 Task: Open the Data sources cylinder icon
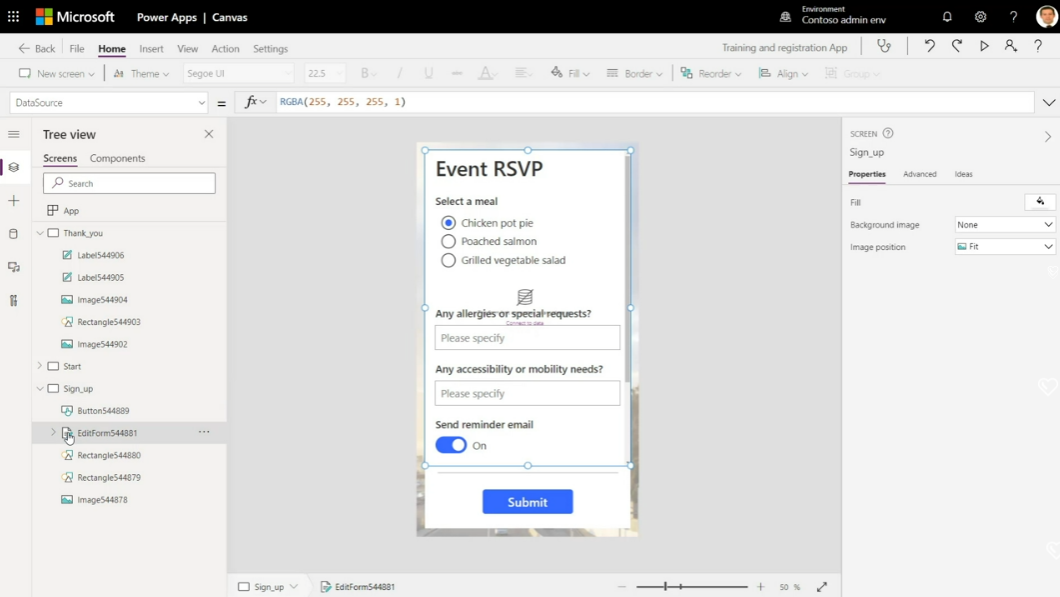click(x=14, y=234)
